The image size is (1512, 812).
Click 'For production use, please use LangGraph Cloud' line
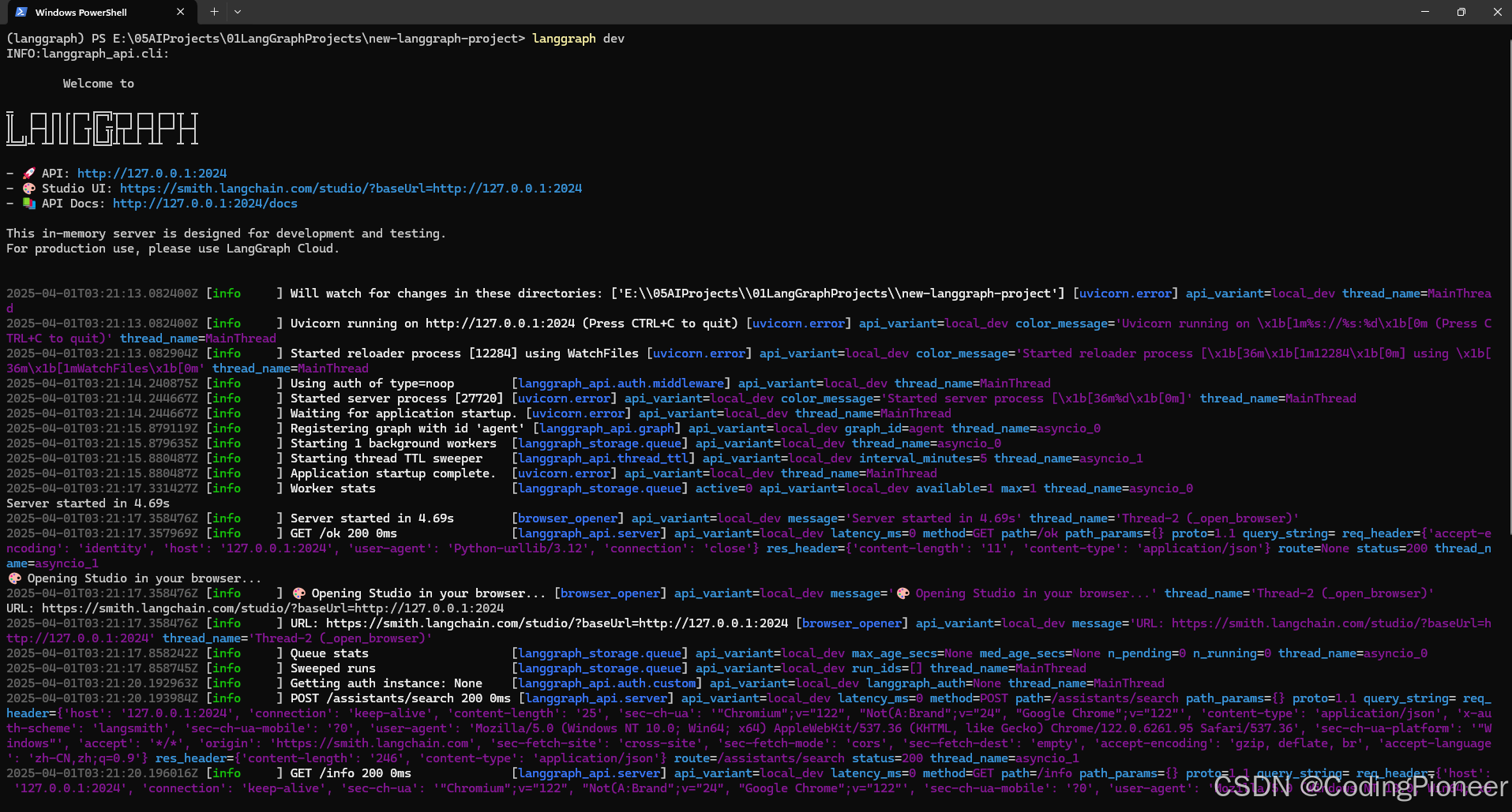[173, 249]
